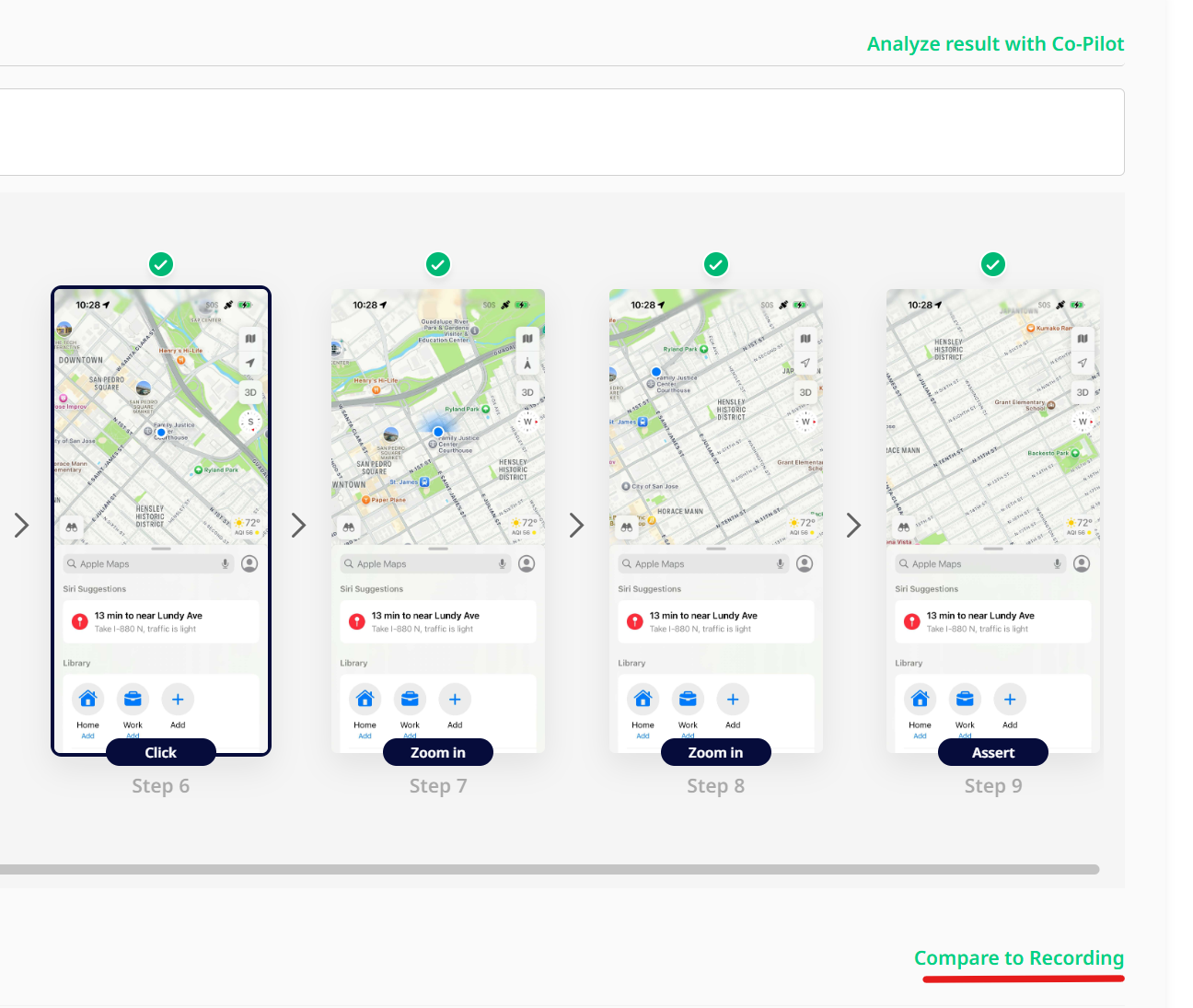Image resolution: width=1193 pixels, height=1008 pixels.
Task: Click the Home icon in Step 8 screenshot
Action: click(643, 700)
